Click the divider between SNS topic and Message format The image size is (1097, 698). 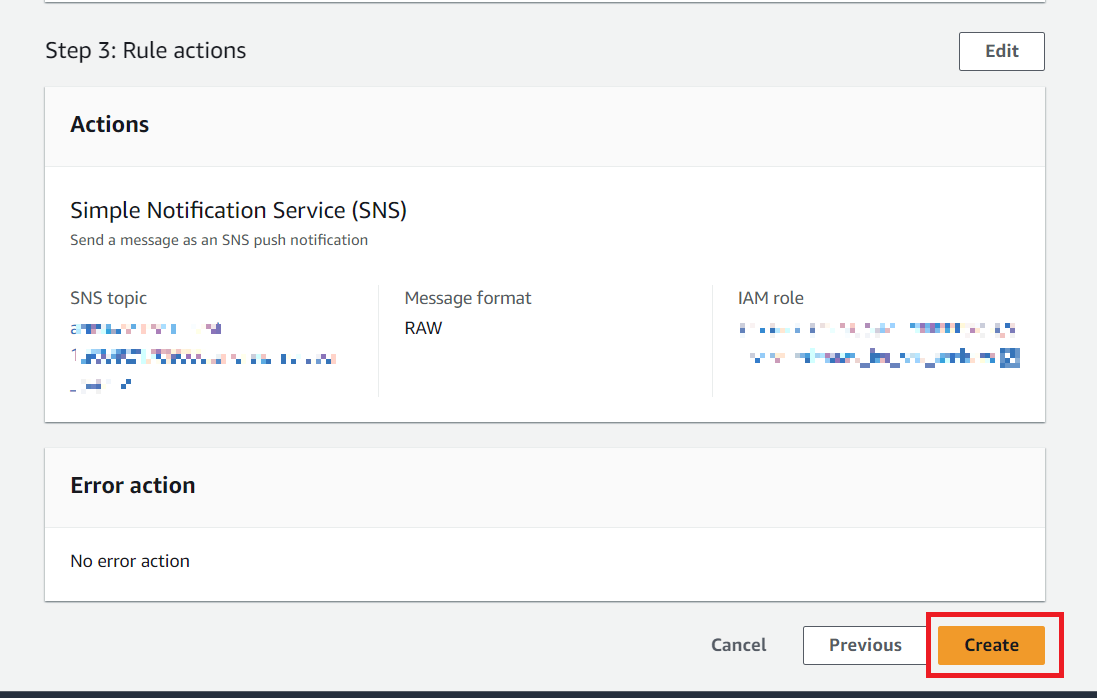(x=378, y=340)
